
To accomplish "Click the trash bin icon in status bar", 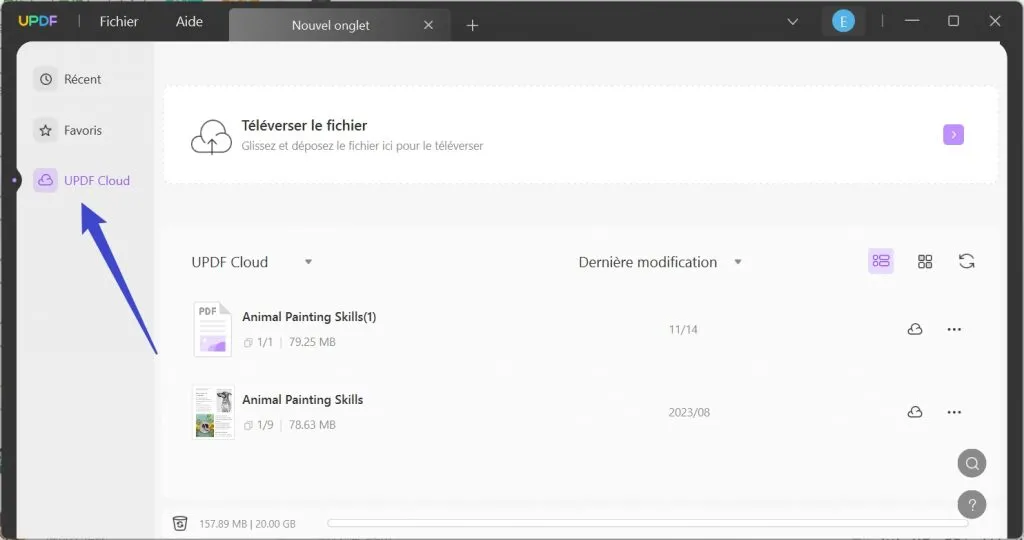I will (x=180, y=523).
